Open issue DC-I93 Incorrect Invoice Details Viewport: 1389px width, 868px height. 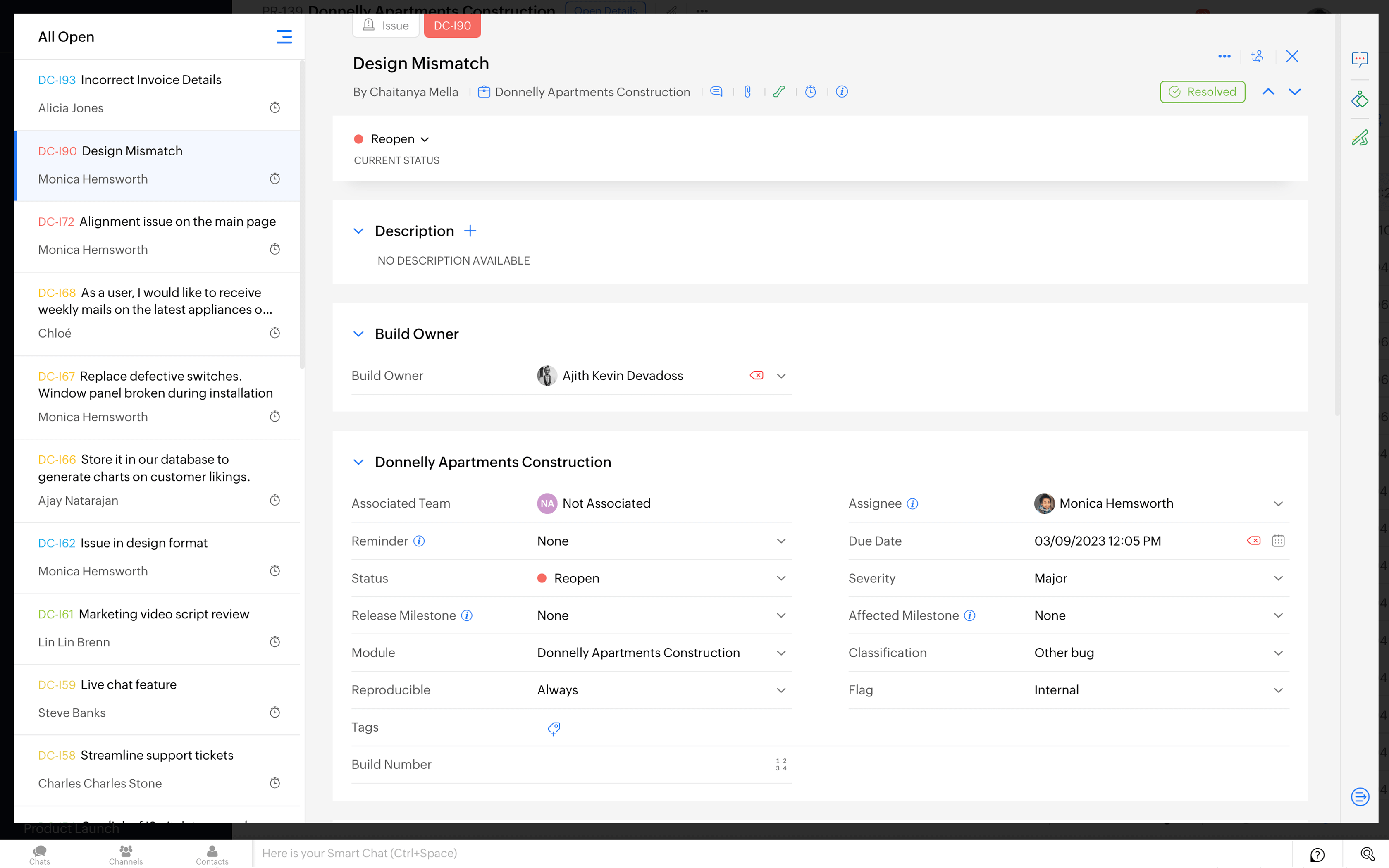(151, 80)
